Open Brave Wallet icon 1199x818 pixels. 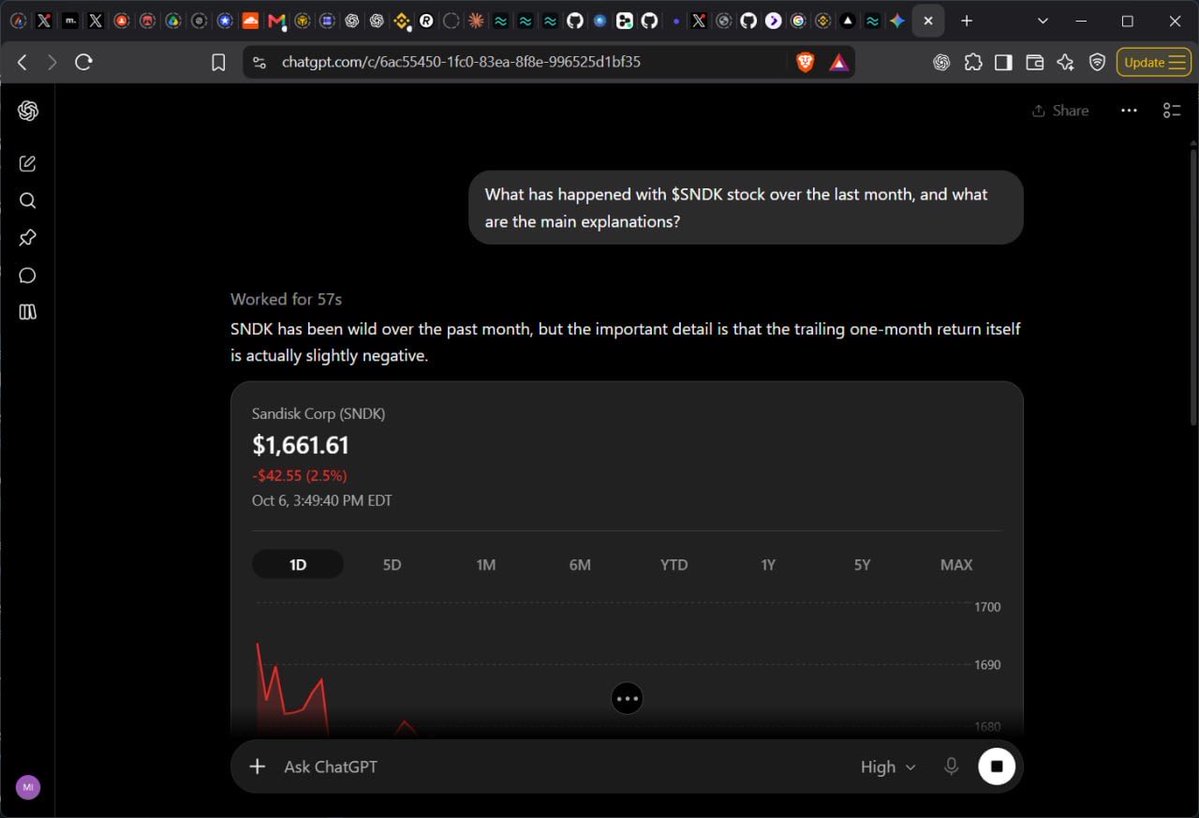click(x=1035, y=63)
